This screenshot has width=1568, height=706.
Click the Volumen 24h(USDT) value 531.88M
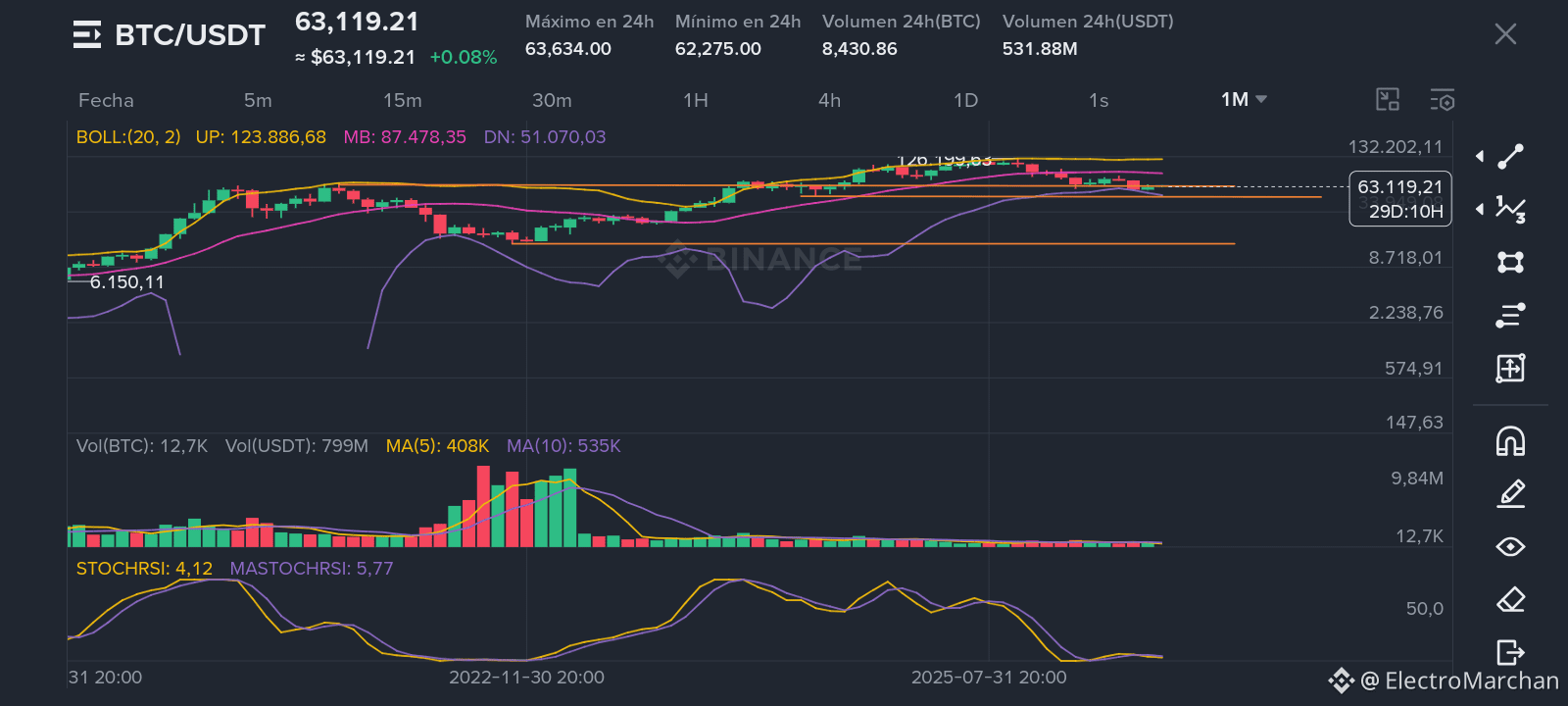tap(1040, 49)
